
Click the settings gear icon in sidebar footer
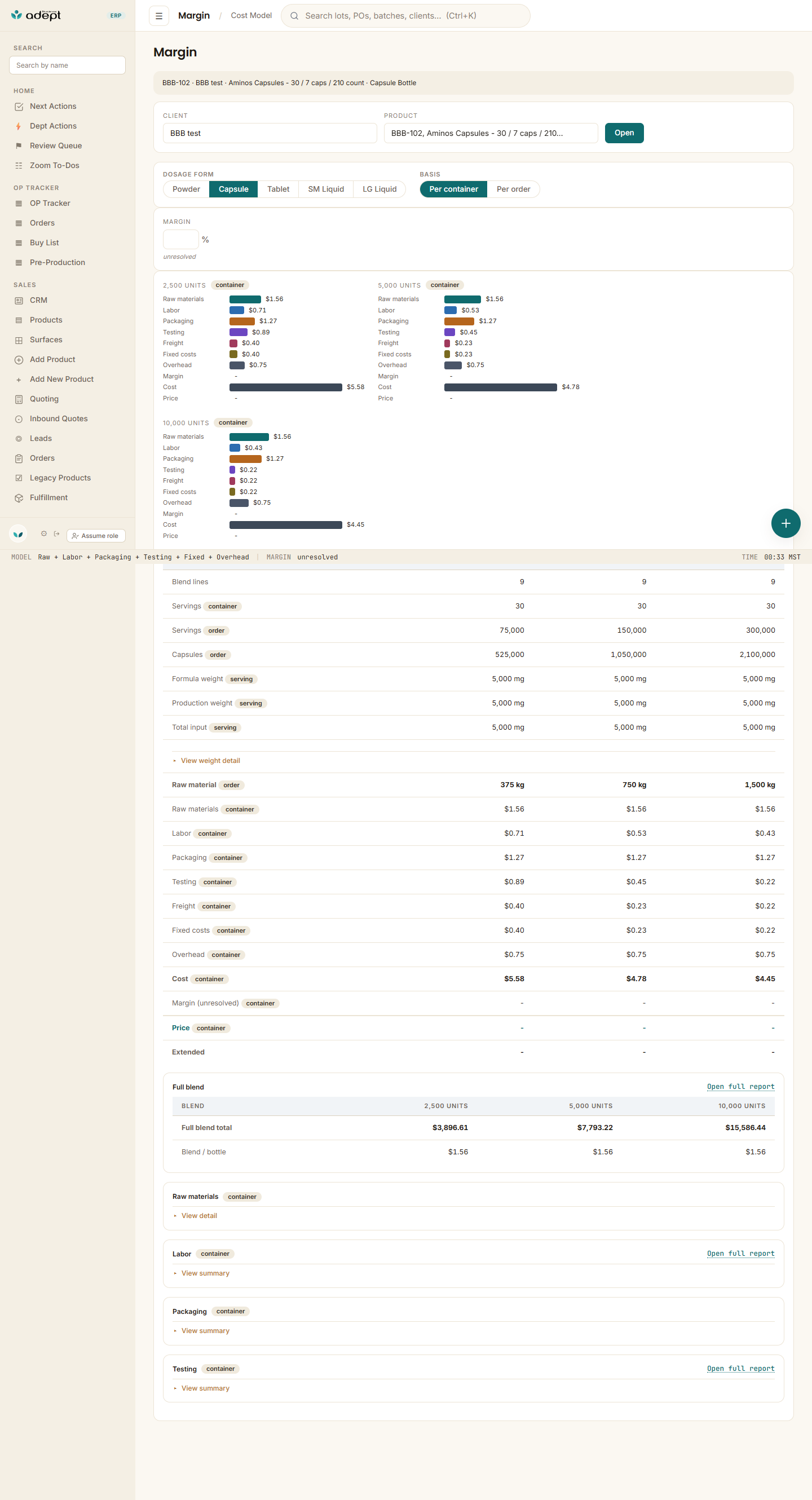point(43,534)
